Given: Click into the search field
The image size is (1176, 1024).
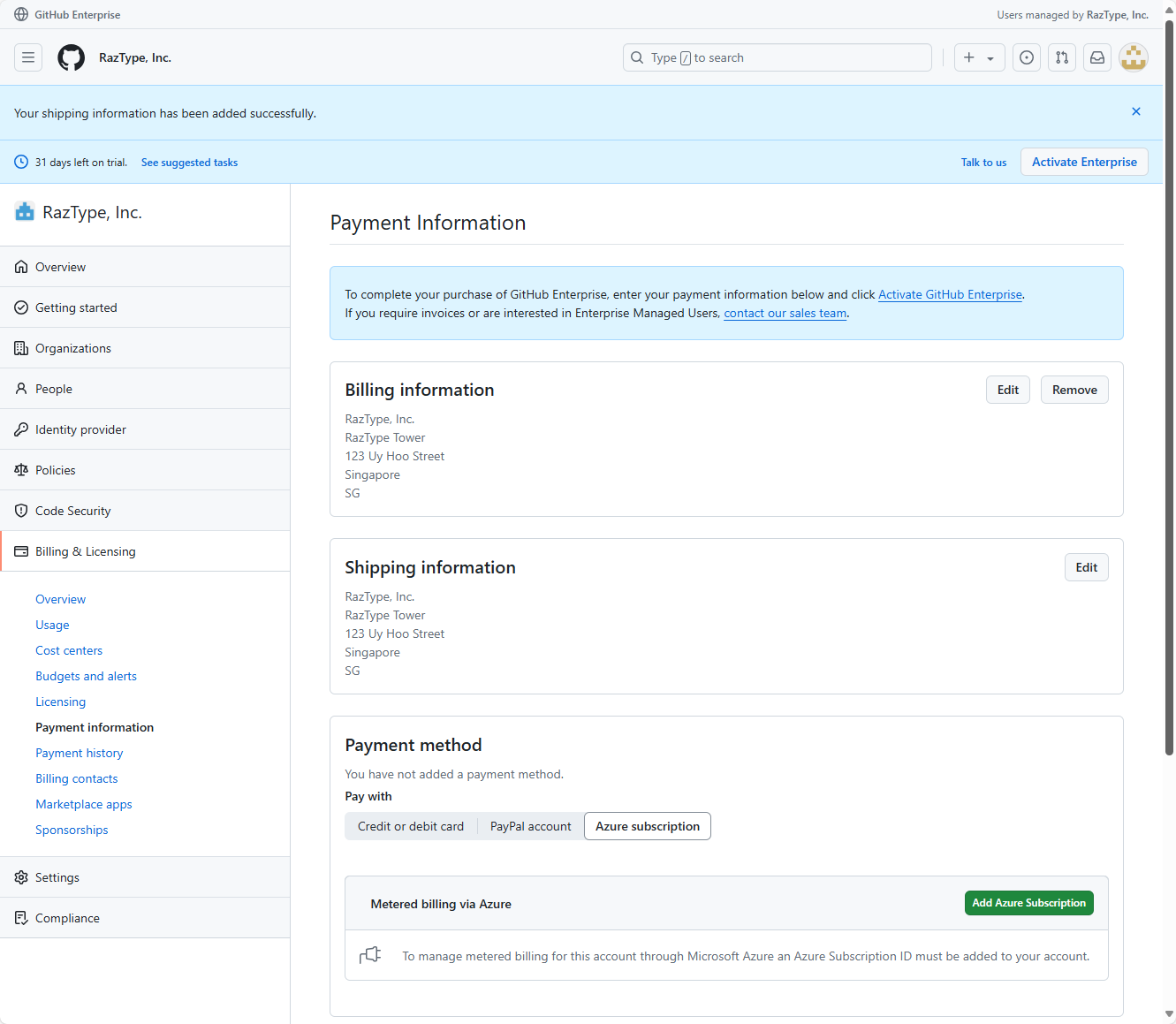Looking at the screenshot, I should 777,57.
